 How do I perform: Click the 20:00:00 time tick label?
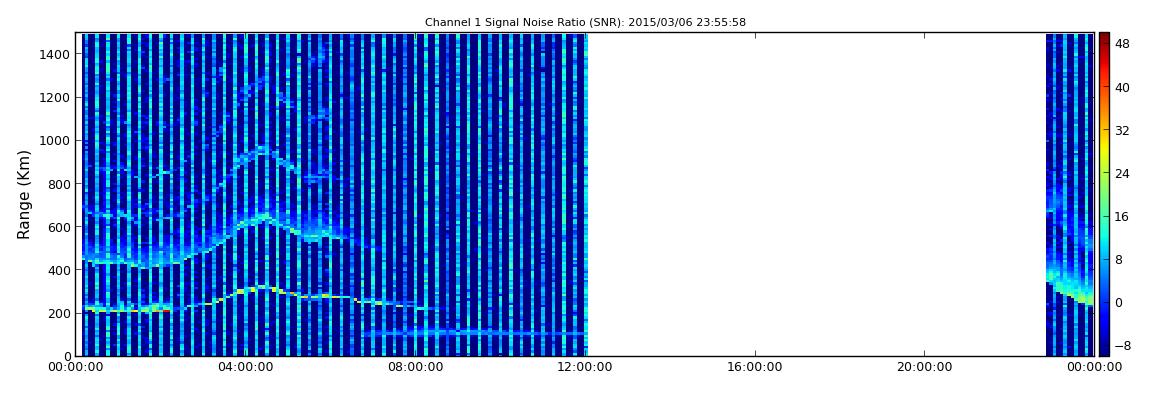pyautogui.click(x=924, y=367)
